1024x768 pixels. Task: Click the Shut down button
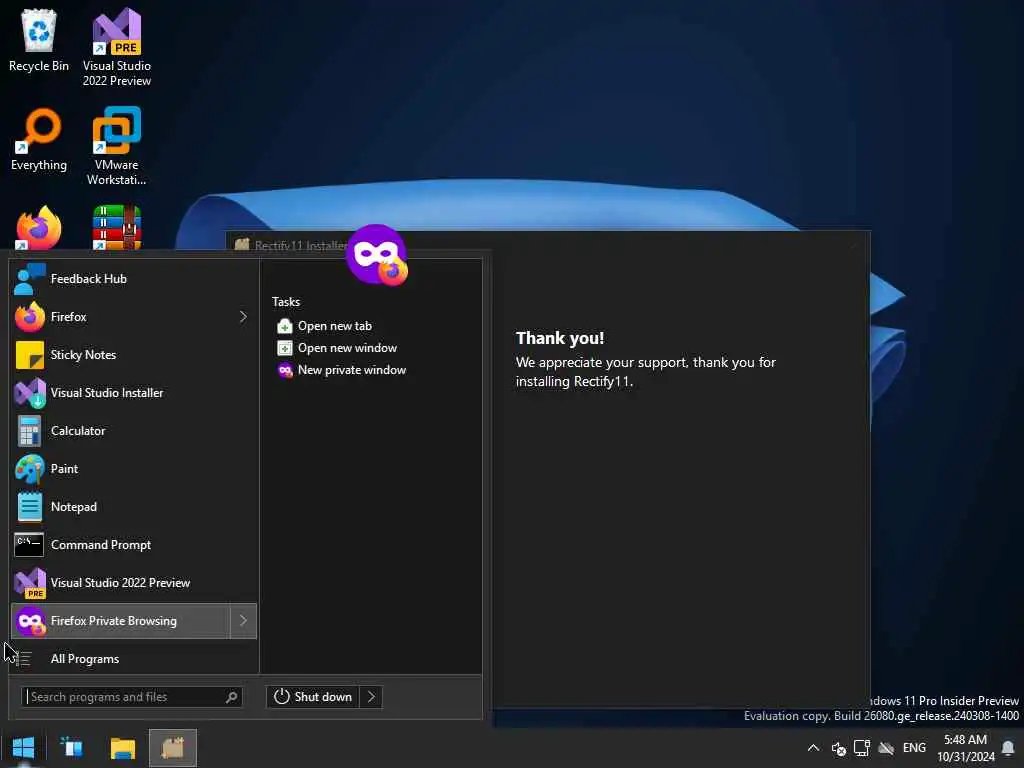coord(313,697)
